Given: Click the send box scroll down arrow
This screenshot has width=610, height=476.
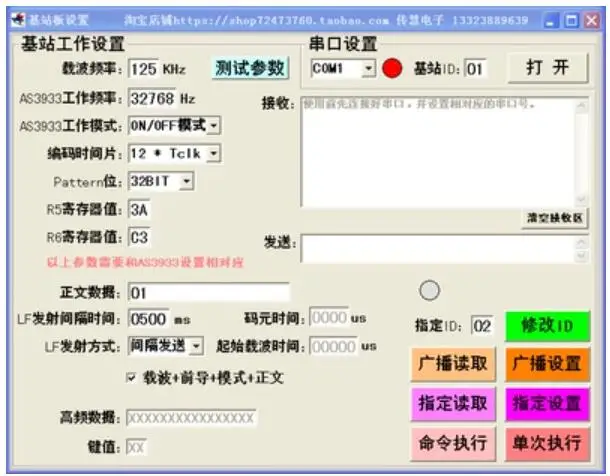Looking at the screenshot, I should 582,255.
